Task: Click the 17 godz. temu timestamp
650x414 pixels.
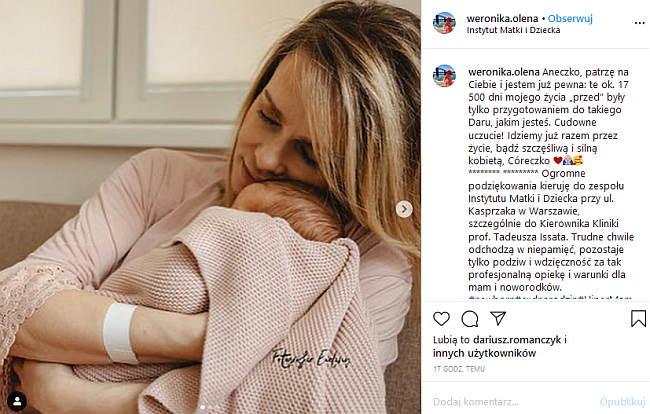Action: click(x=459, y=369)
